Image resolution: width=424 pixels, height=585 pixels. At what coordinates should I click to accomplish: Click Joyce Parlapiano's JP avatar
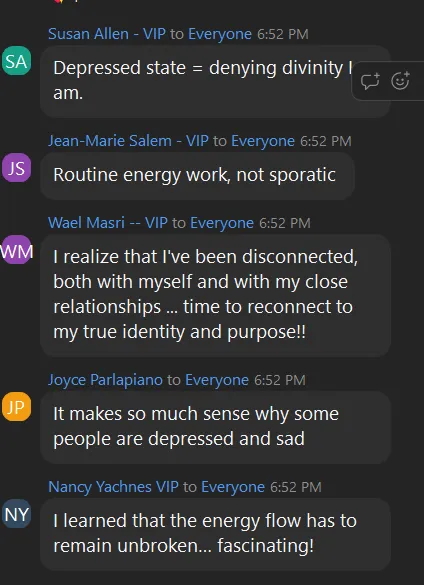point(16,407)
